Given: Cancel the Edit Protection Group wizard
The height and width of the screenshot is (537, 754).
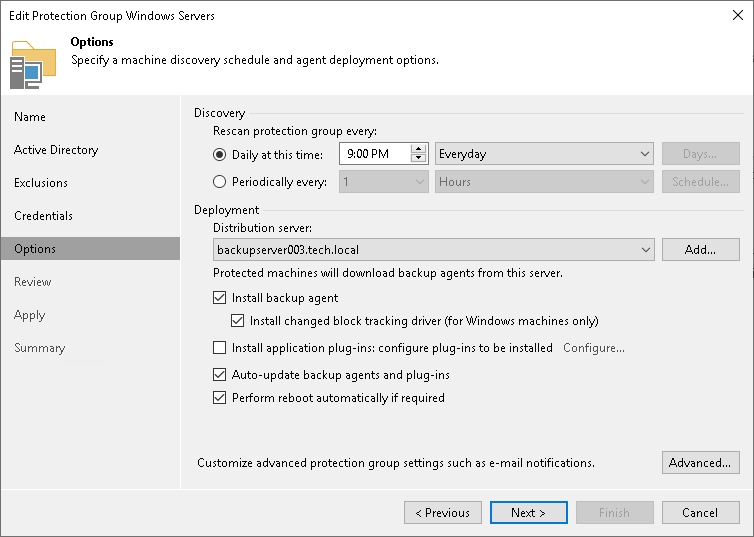Looking at the screenshot, I should [700, 512].
